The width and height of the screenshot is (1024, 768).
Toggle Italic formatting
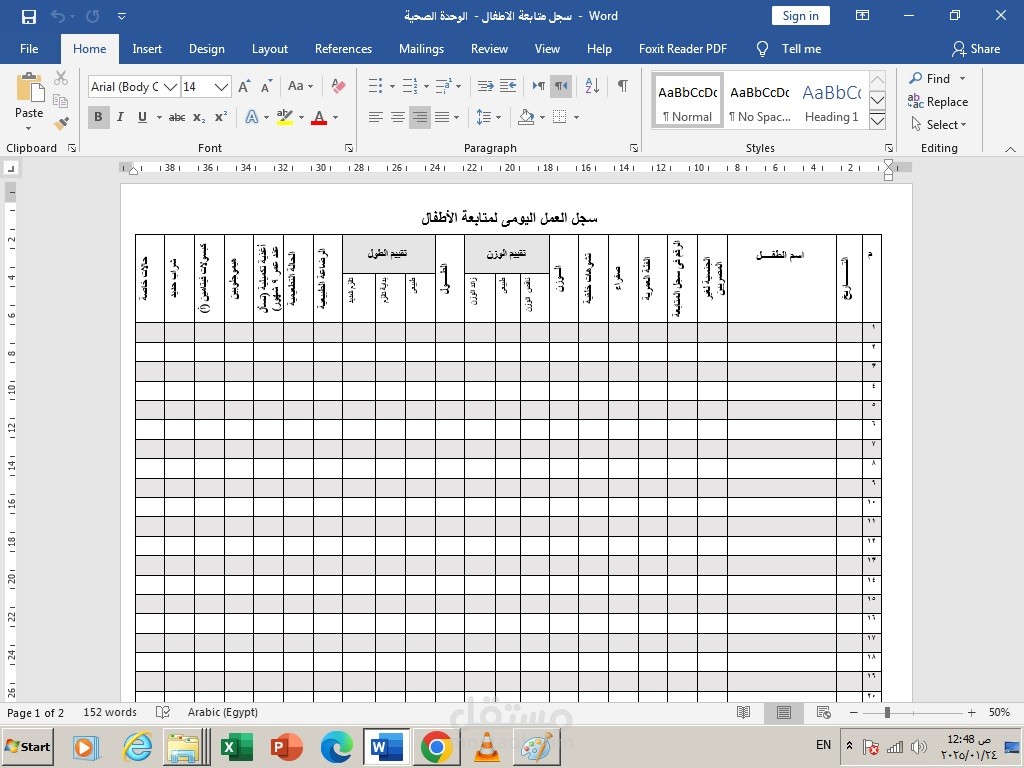pos(120,118)
